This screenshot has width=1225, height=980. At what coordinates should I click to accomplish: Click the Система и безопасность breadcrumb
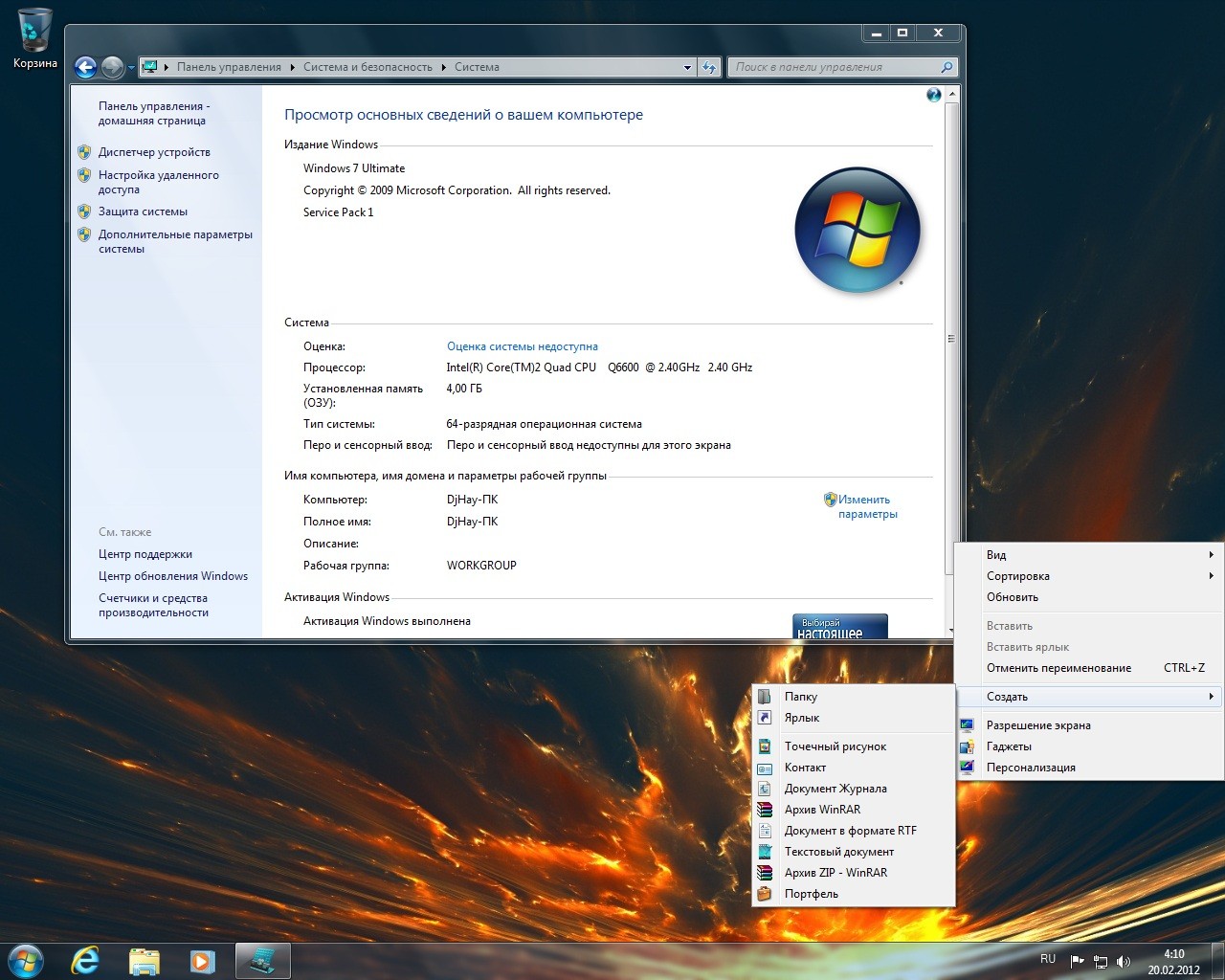pos(367,67)
